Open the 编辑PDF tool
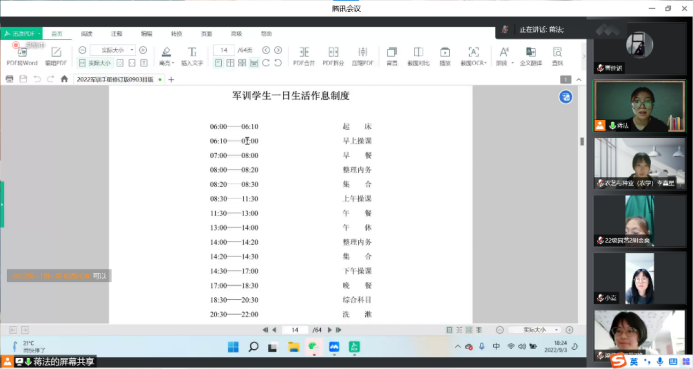This screenshot has height=369, width=693. tap(56, 56)
